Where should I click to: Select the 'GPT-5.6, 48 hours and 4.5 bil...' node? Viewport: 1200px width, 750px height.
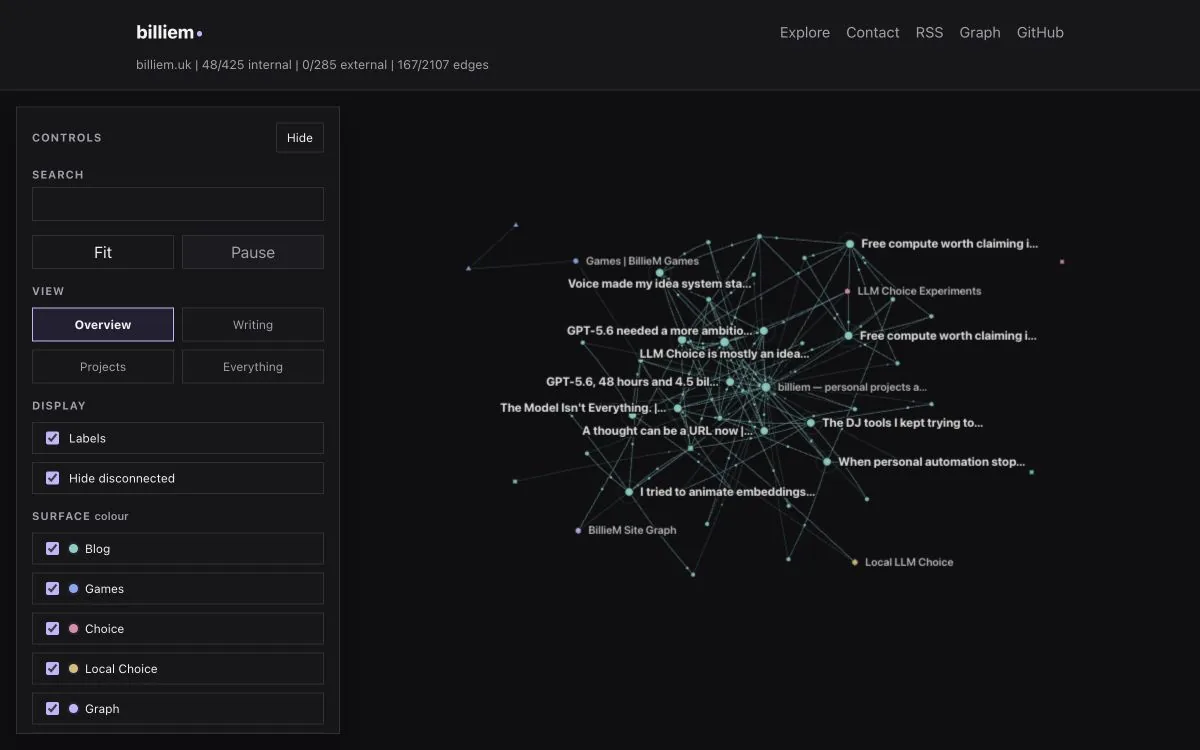(730, 382)
